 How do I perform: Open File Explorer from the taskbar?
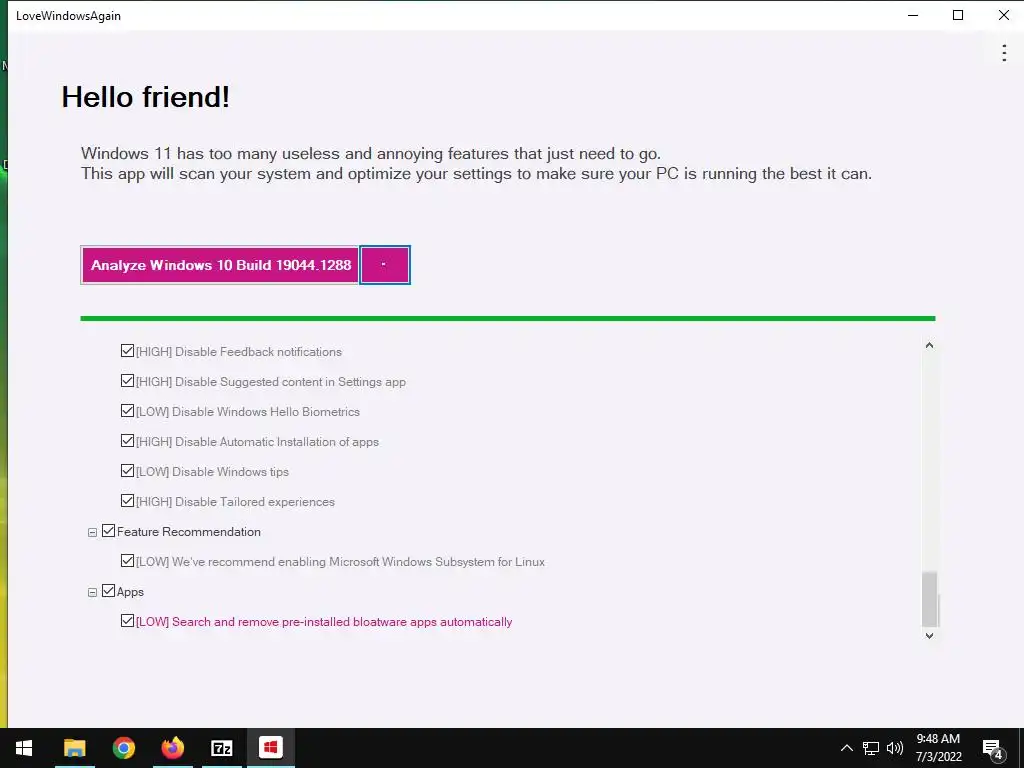tap(74, 748)
